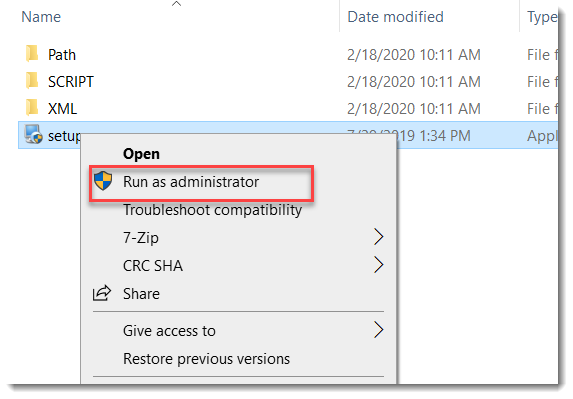Image resolution: width=573 pixels, height=399 pixels.
Task: Click the shield icon beside Run as administrator
Action: pos(103,181)
